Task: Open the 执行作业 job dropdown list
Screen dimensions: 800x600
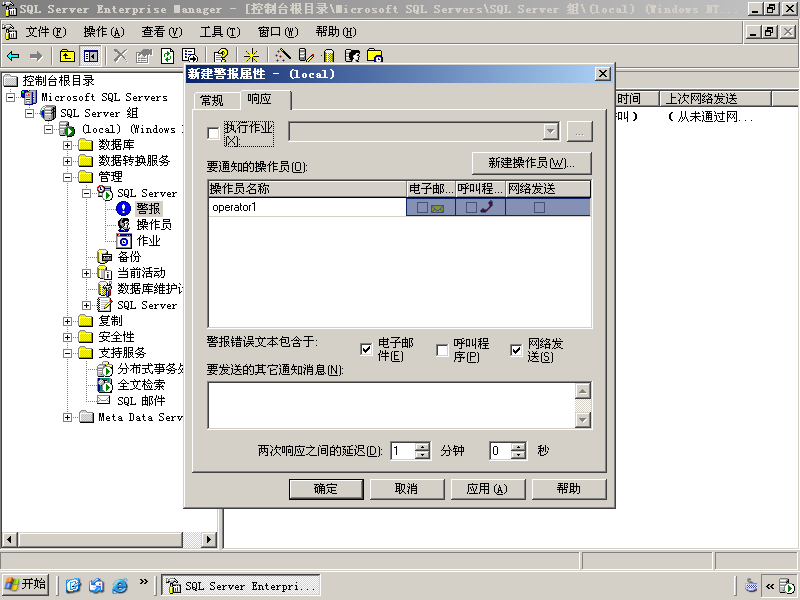Action: point(550,132)
